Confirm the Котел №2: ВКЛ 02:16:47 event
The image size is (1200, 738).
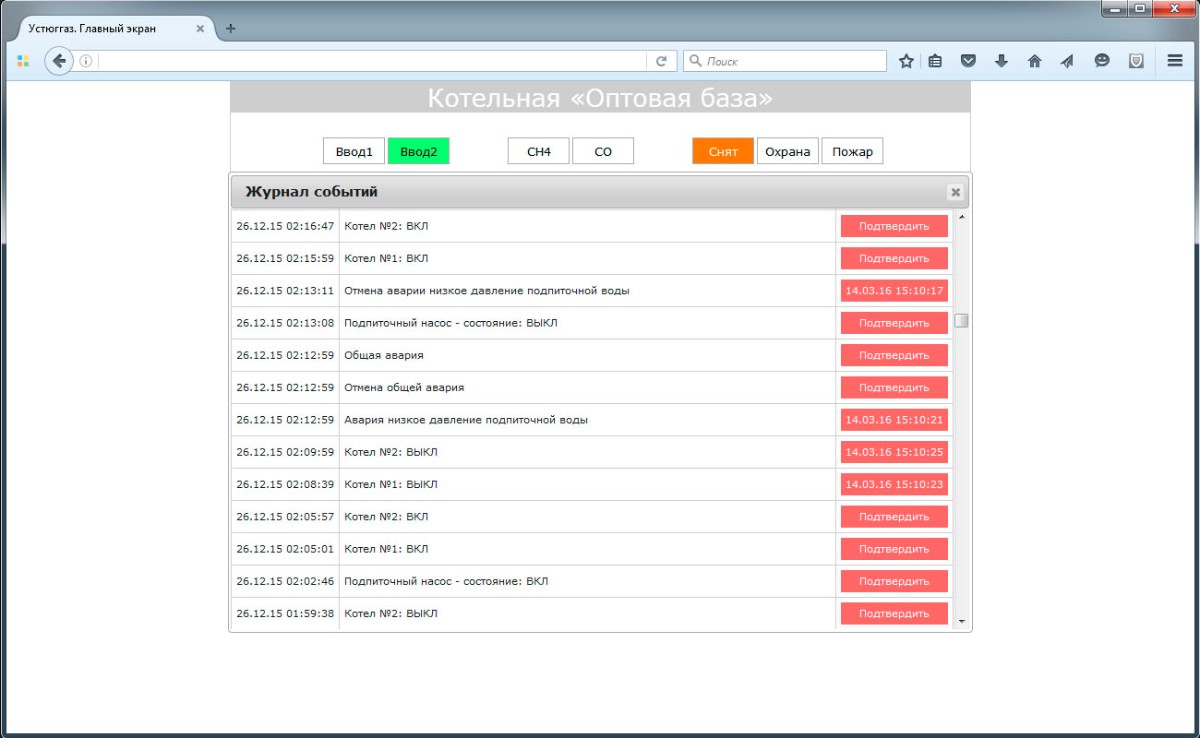[x=894, y=226]
